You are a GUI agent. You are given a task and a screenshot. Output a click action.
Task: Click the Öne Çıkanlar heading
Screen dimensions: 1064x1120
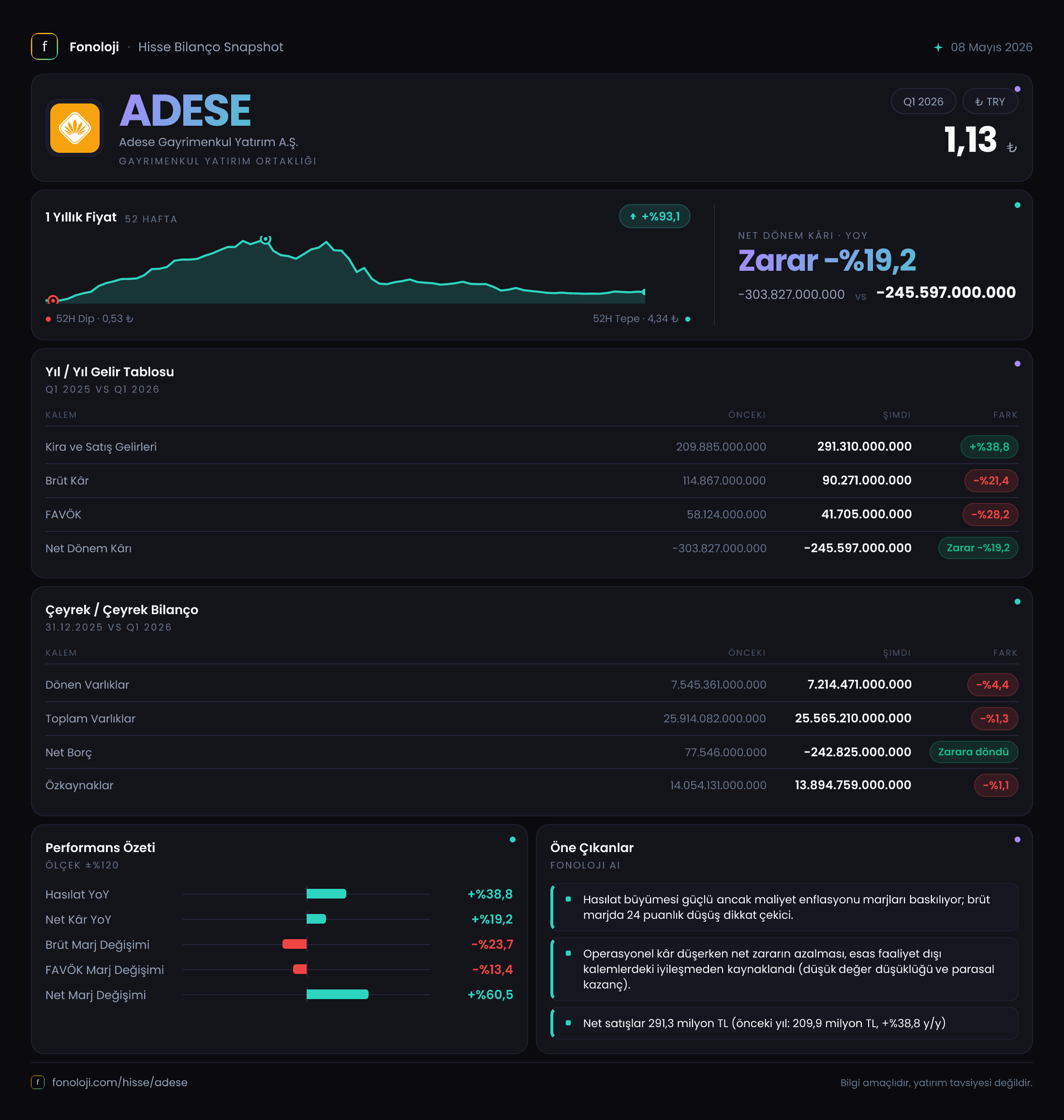[591, 848]
